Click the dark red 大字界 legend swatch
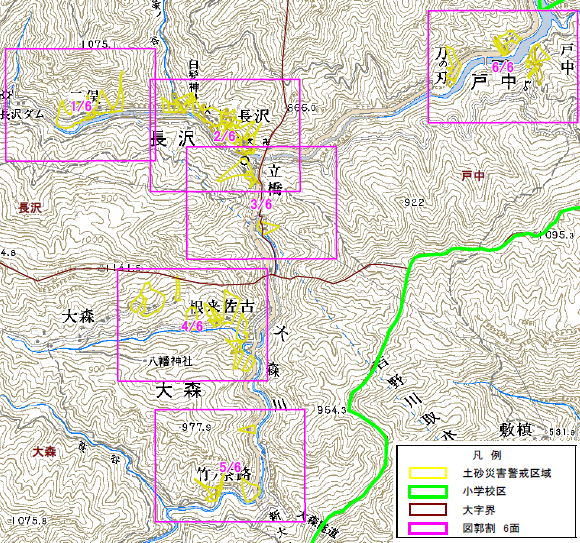The width and height of the screenshot is (580, 543). coord(428,510)
